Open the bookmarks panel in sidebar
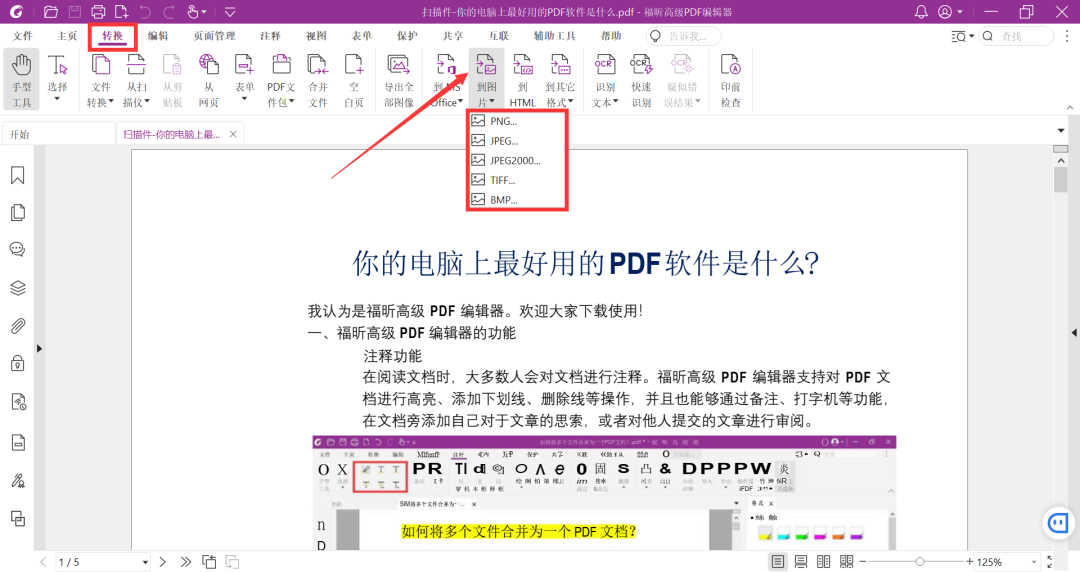This screenshot has width=1080, height=572. 18,175
